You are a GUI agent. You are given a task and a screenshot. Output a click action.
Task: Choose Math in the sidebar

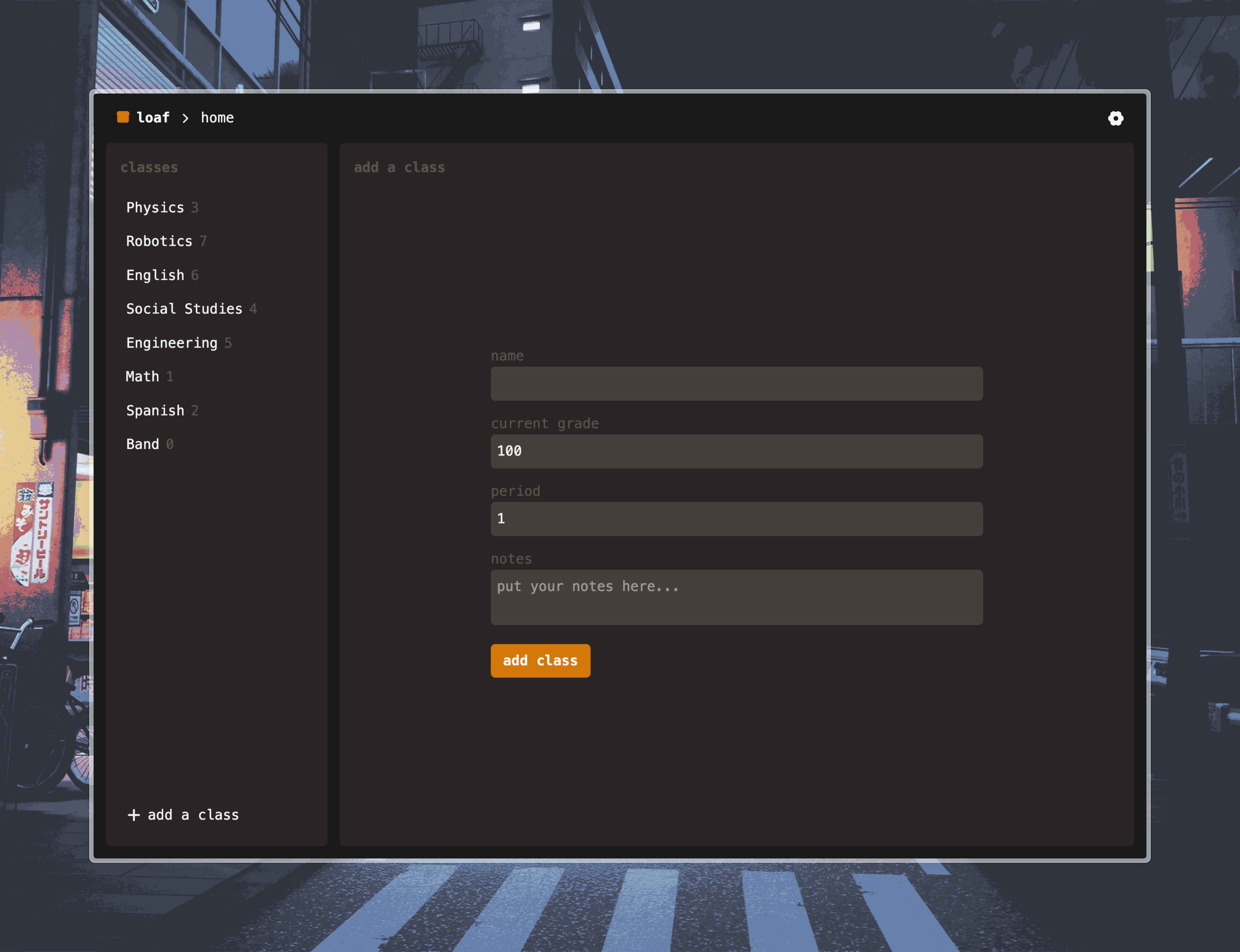point(142,376)
